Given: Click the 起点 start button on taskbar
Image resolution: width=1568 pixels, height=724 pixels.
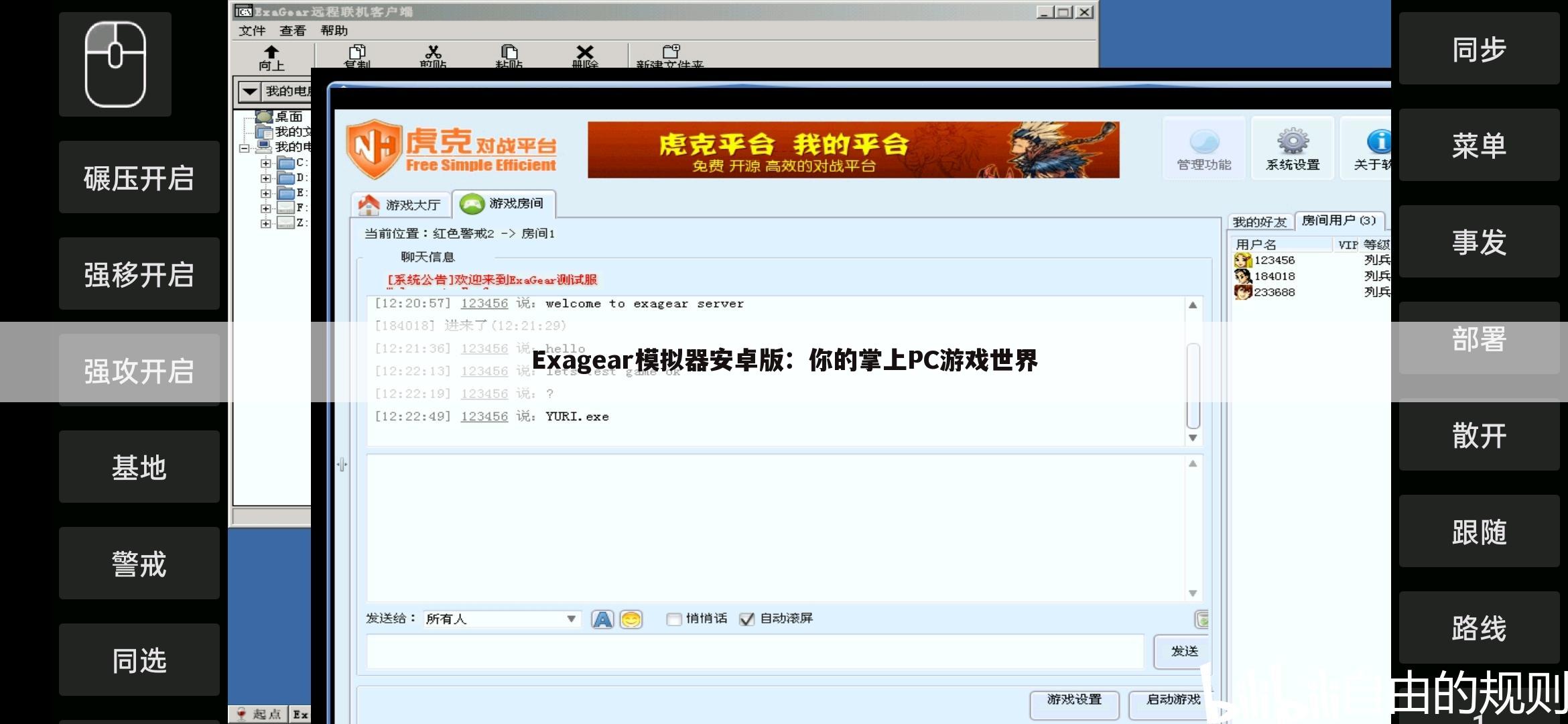Looking at the screenshot, I should click(259, 715).
